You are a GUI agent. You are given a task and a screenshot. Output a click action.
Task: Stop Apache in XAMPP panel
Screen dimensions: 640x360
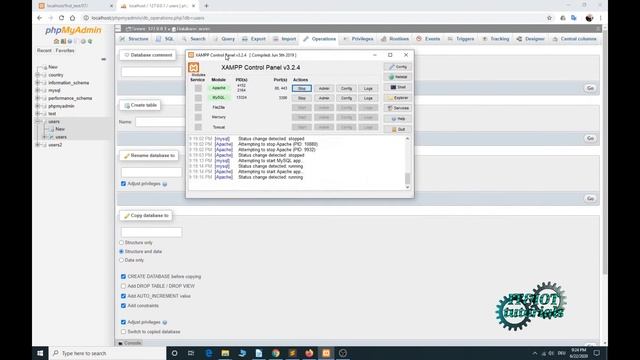click(302, 89)
